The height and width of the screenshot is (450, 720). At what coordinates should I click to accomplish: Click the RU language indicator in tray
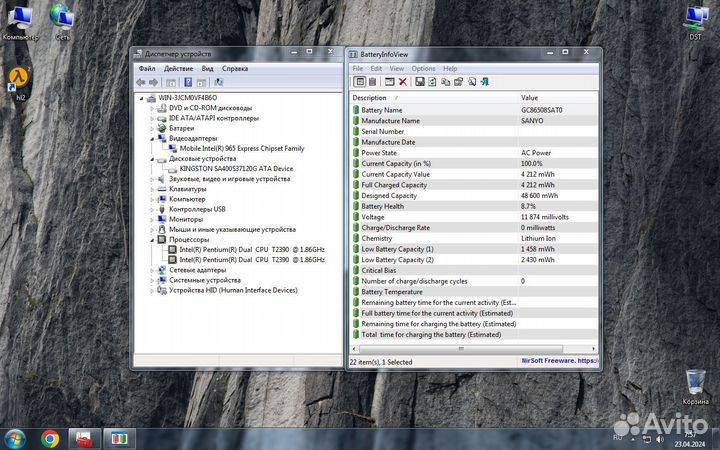tap(618, 438)
